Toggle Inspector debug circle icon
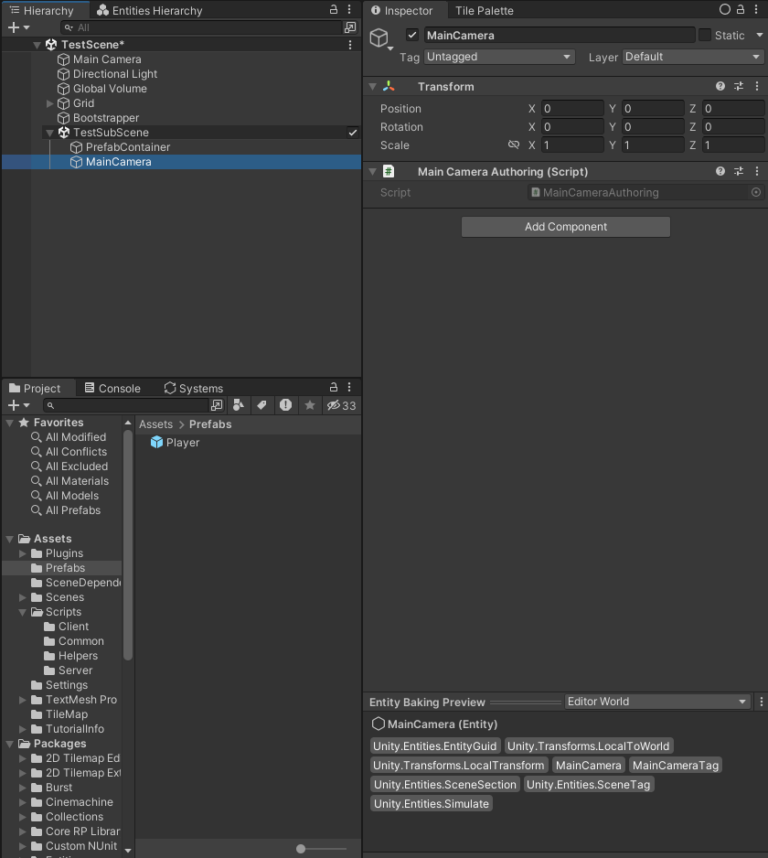768x858 pixels. [x=725, y=9]
